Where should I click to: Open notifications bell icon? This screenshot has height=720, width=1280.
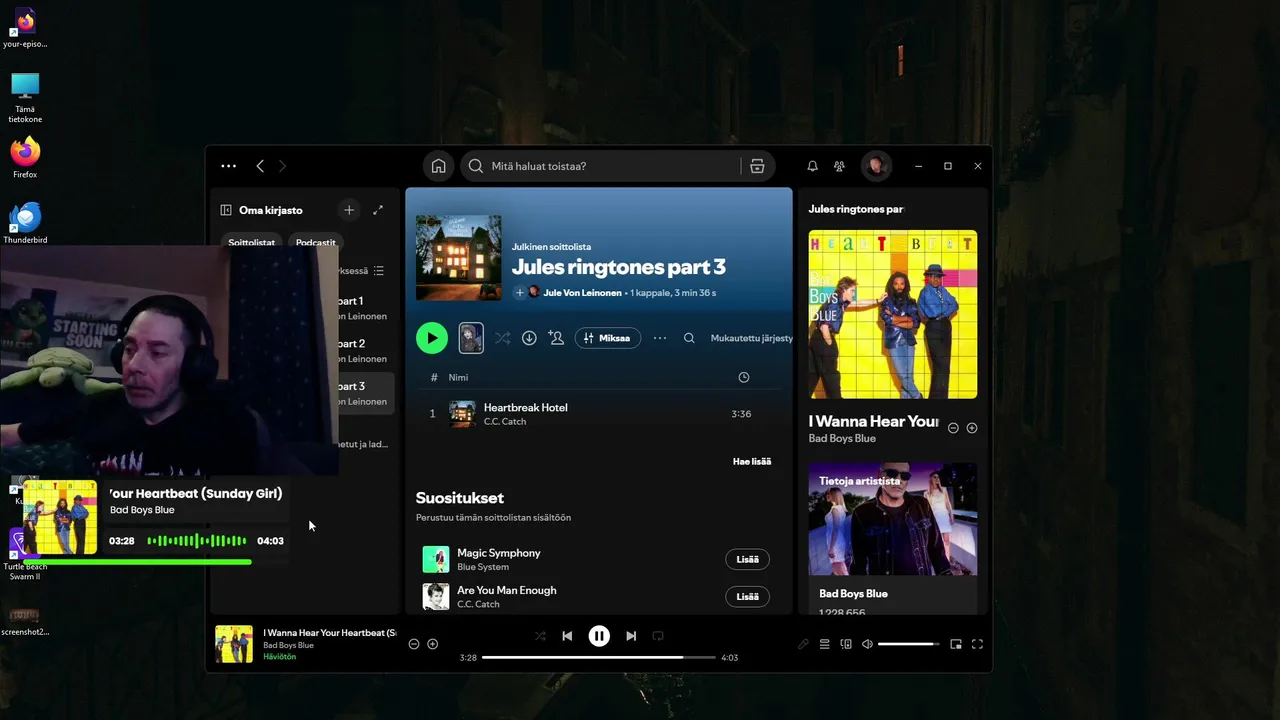[x=812, y=166]
